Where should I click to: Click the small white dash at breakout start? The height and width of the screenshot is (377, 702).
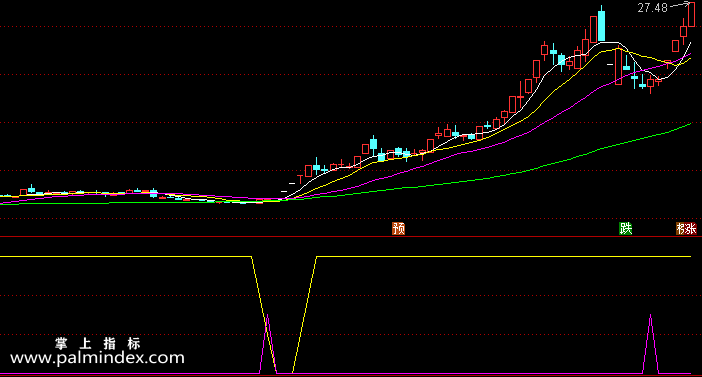[x=284, y=192]
